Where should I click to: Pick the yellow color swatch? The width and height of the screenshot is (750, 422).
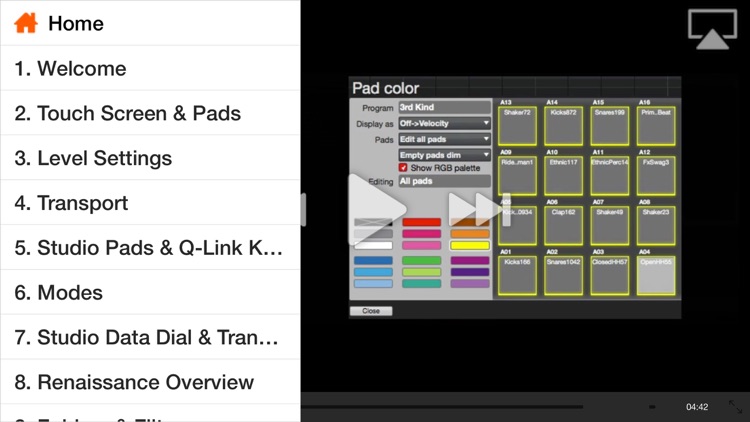point(470,245)
